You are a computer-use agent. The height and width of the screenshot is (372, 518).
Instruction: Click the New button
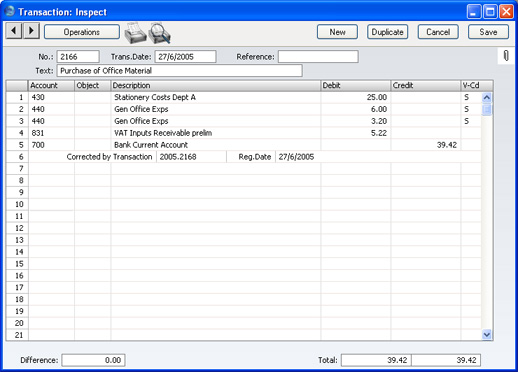pos(337,32)
